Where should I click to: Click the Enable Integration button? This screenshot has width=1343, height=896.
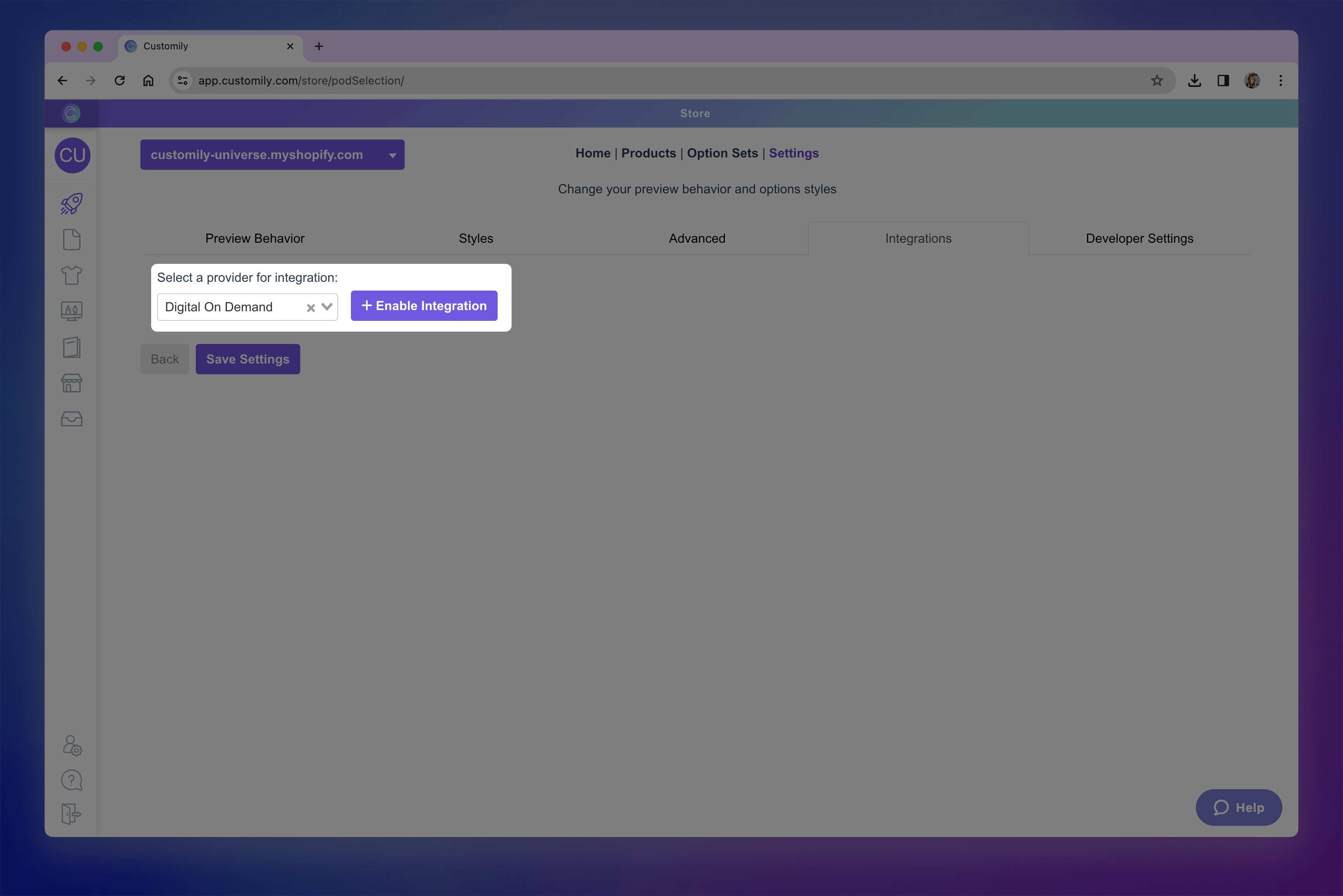click(423, 306)
